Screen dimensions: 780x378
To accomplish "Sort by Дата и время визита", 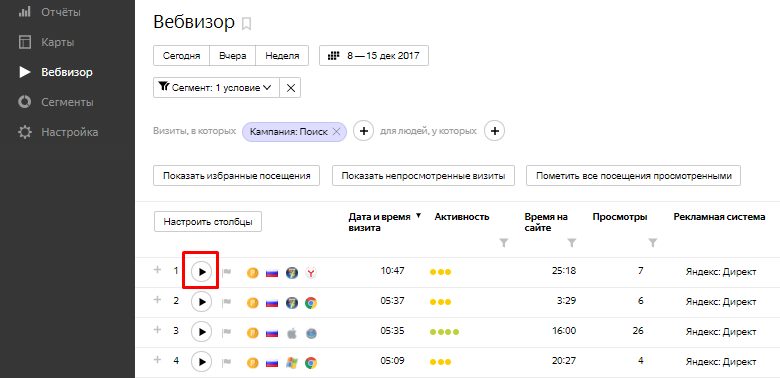I will [385, 222].
